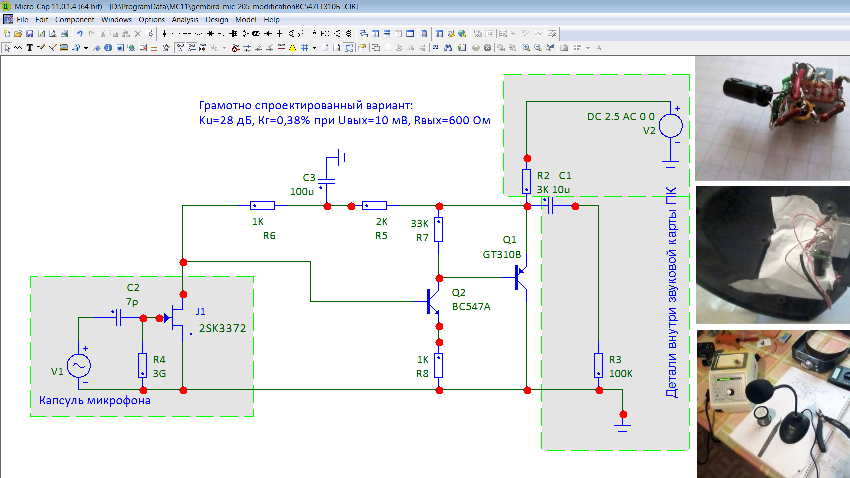Click the New file icon in toolbar
The height and width of the screenshot is (478, 850).
[6, 33]
